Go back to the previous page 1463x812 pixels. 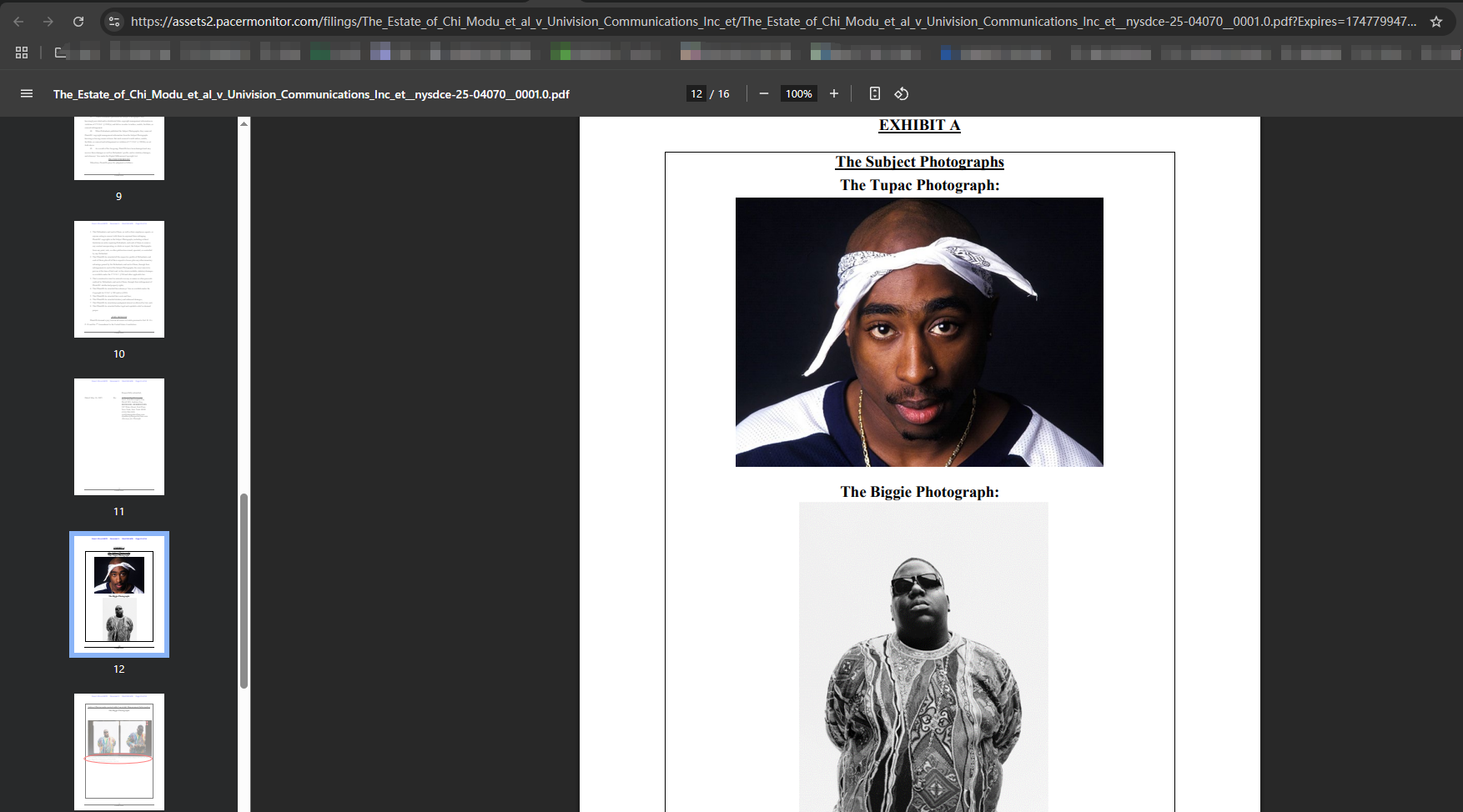(x=18, y=22)
